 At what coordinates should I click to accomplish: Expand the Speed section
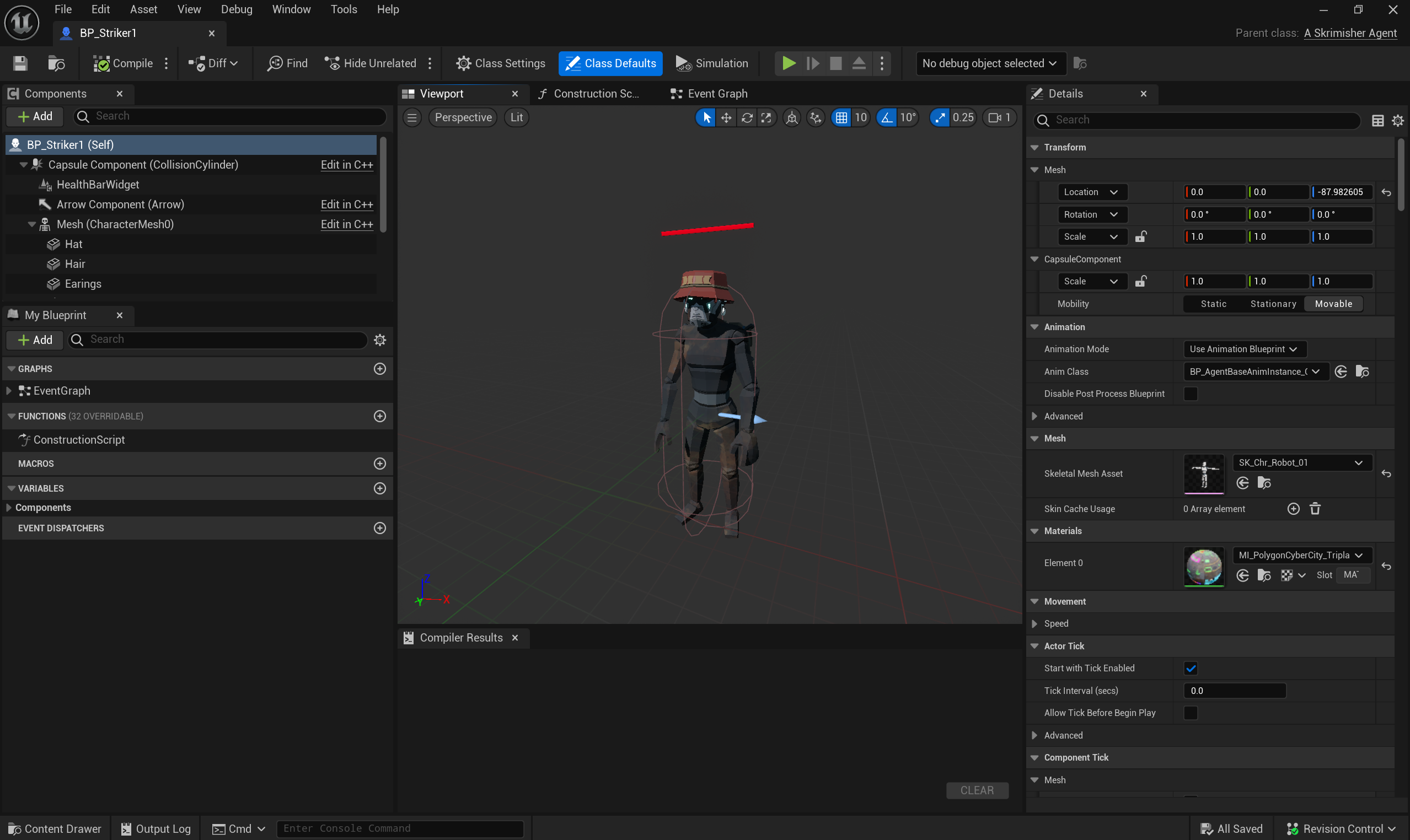coord(1034,624)
